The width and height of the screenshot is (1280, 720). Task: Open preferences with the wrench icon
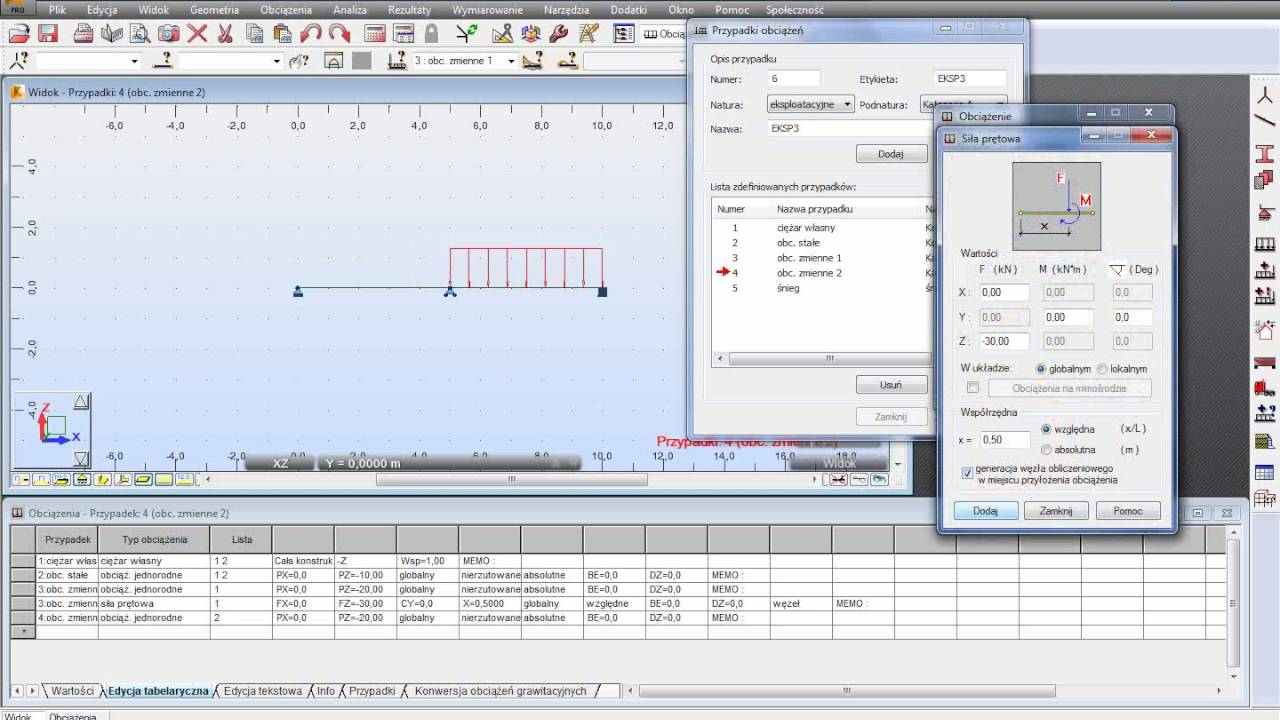[559, 33]
